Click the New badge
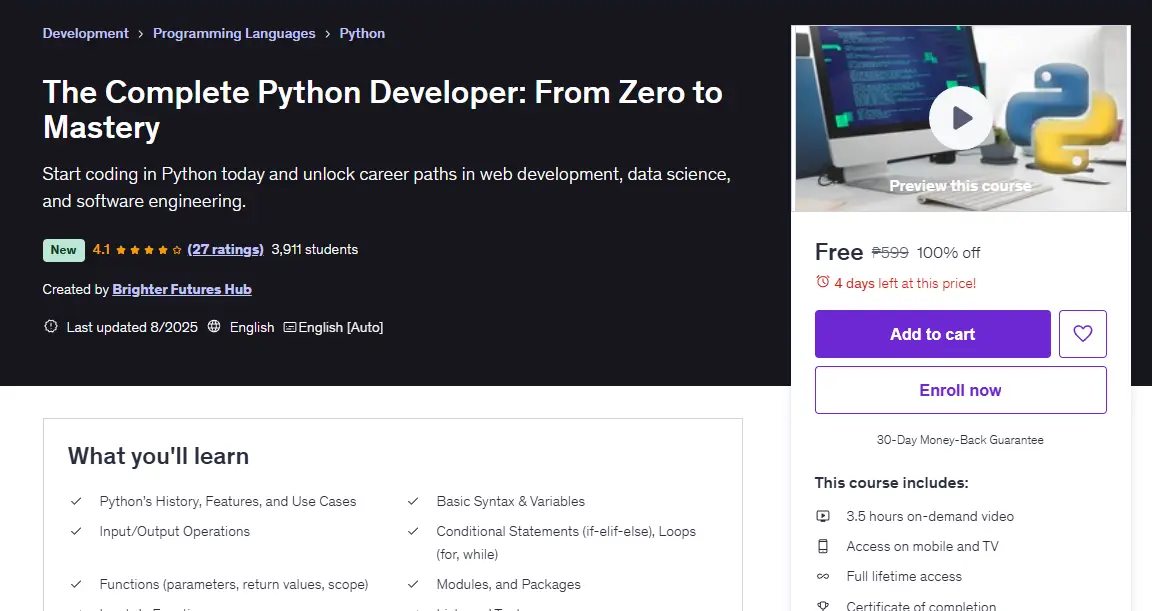 coord(64,250)
